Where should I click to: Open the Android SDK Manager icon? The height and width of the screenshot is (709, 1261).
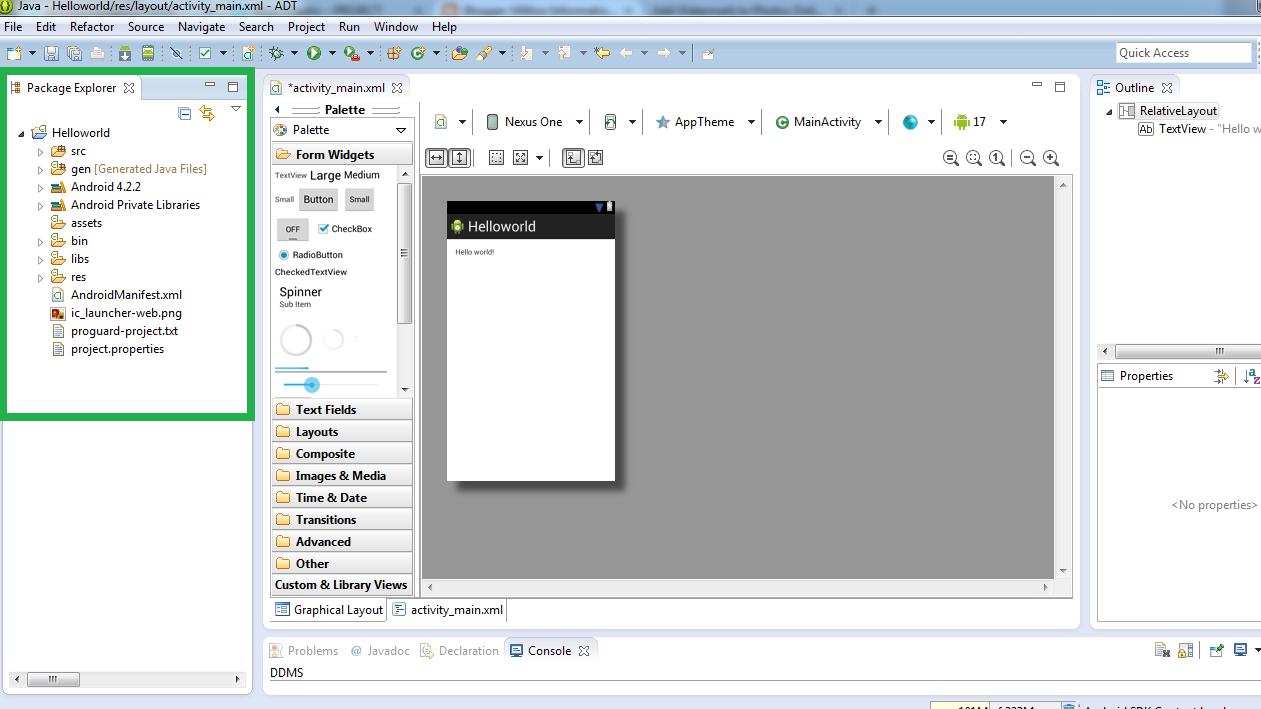[x=125, y=53]
